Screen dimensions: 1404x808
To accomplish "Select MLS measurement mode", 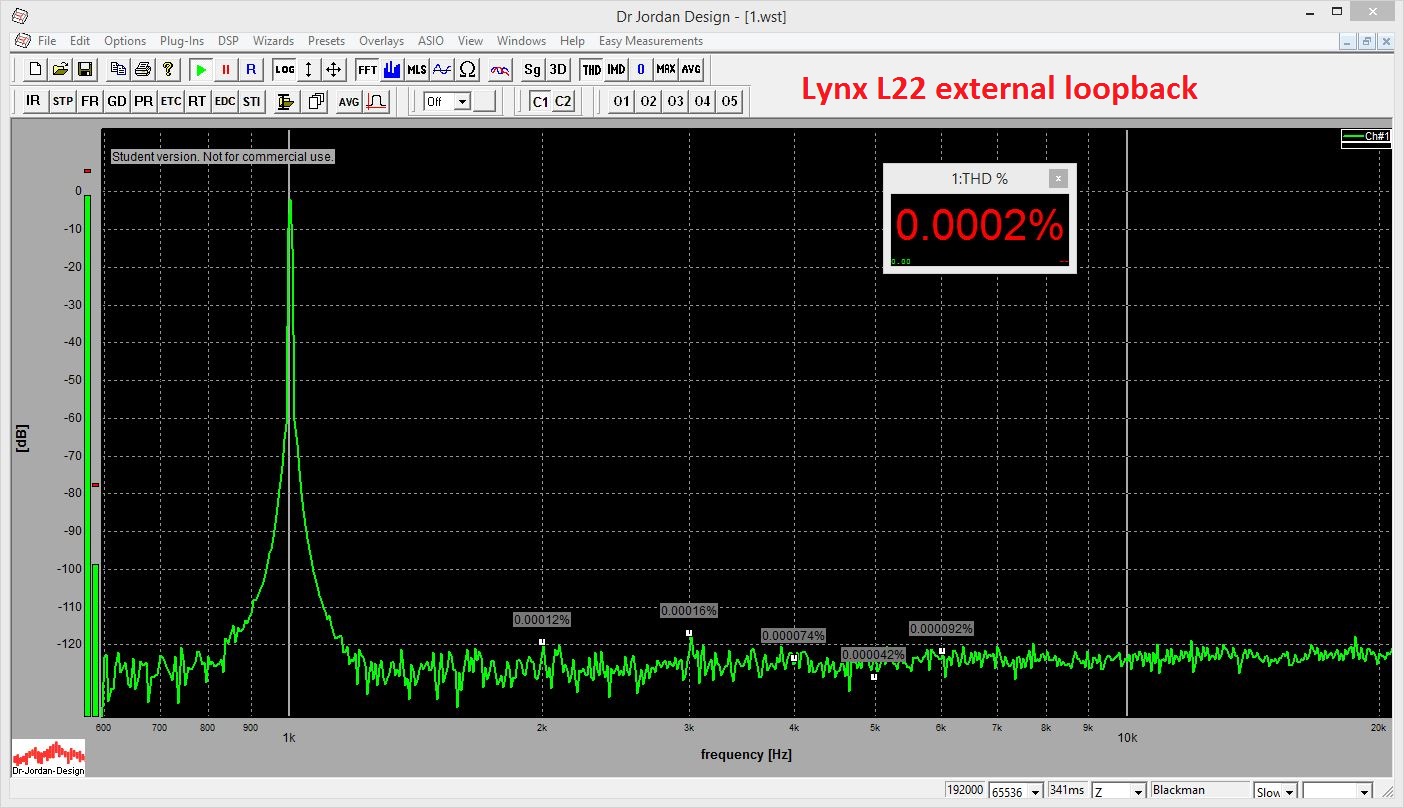I will 417,69.
